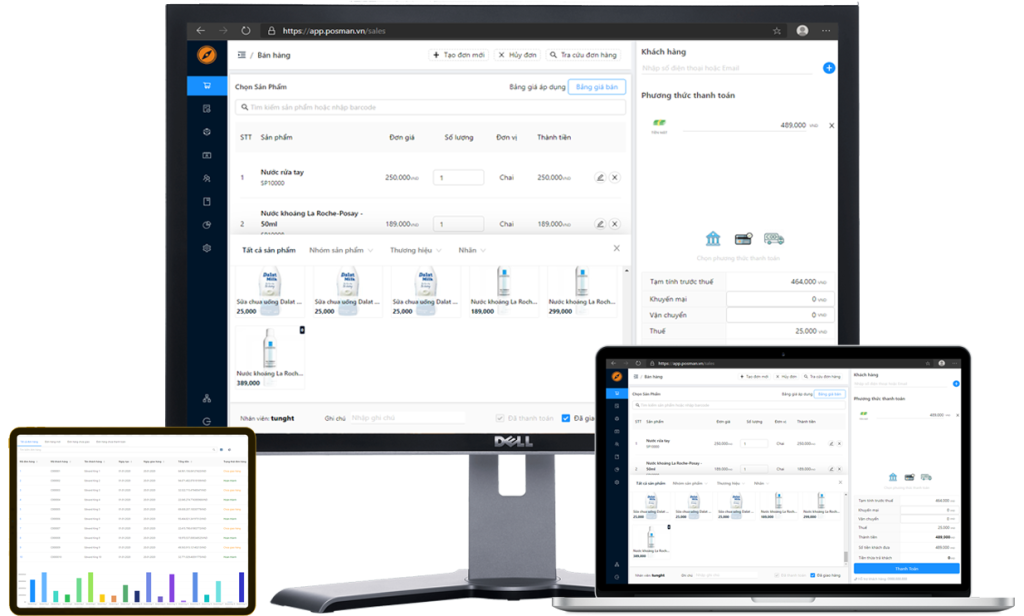Click the user account icon in sidebar bottom
This screenshot has width=1024, height=616.
206,398
